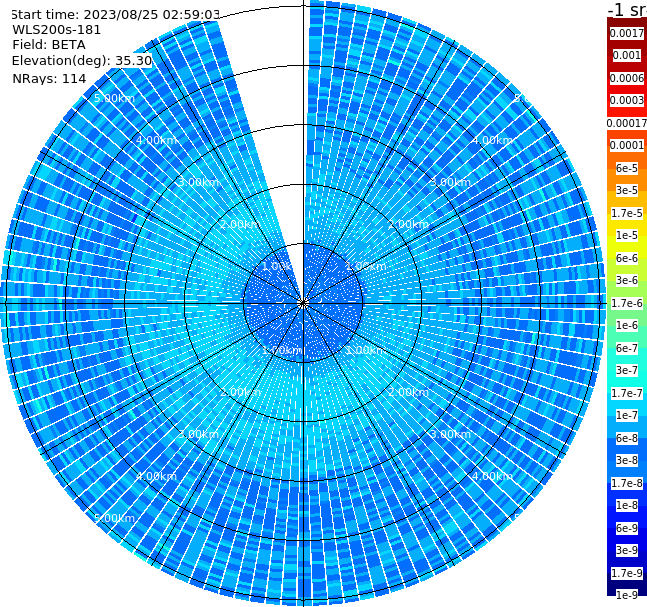Click the 1.7e-7 colorbar label

point(627,393)
